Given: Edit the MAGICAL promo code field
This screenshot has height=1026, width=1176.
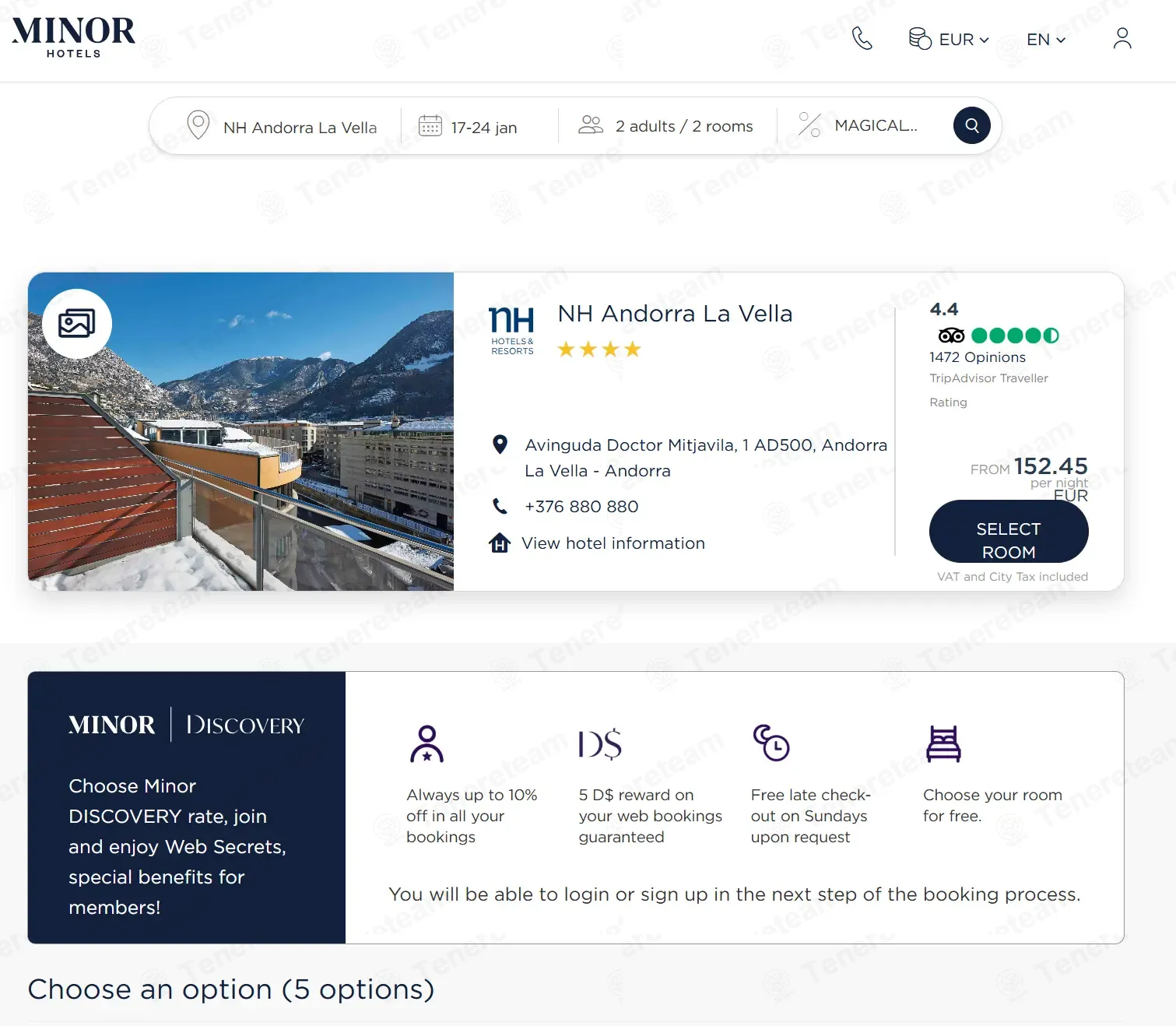Looking at the screenshot, I should pos(876,125).
